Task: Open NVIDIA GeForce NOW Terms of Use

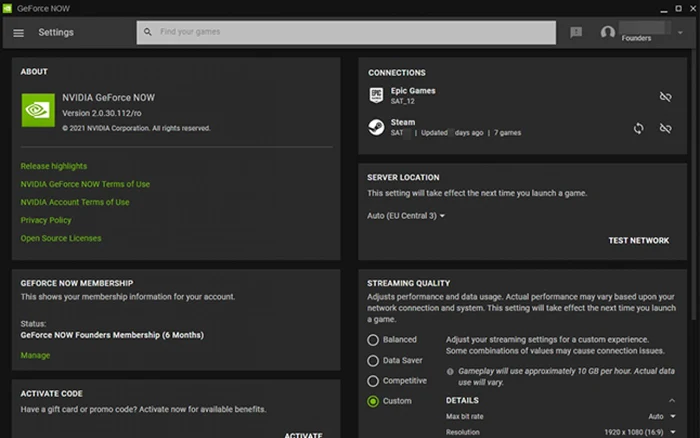Action: [x=85, y=184]
